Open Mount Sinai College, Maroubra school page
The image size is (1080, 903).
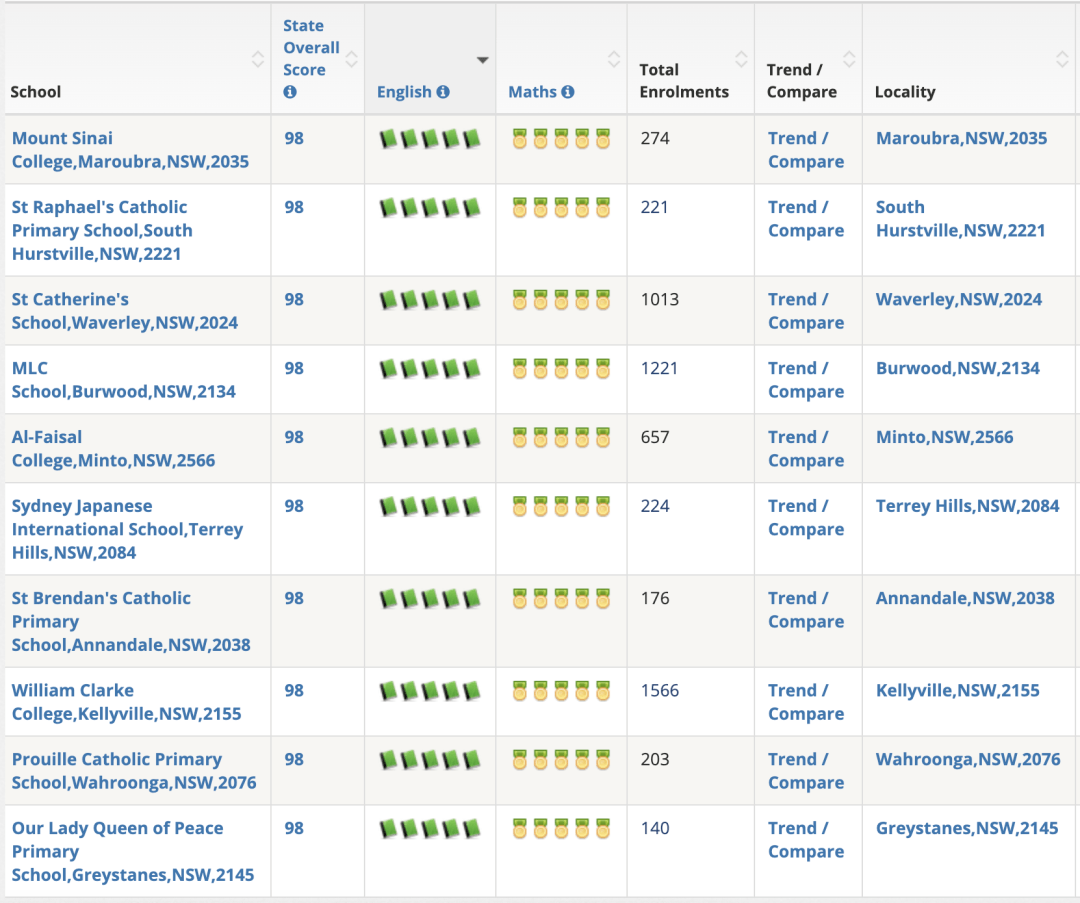point(130,149)
